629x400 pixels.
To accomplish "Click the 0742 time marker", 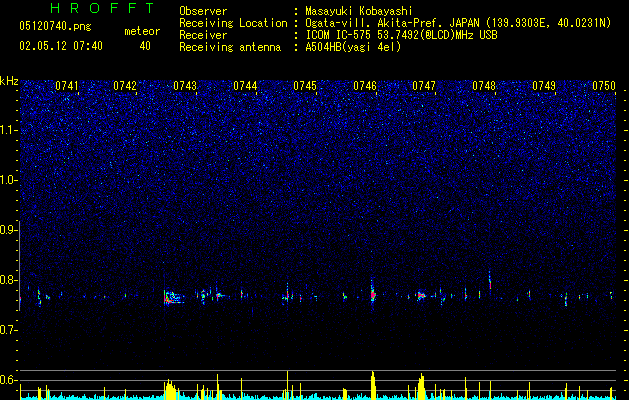I will point(125,86).
